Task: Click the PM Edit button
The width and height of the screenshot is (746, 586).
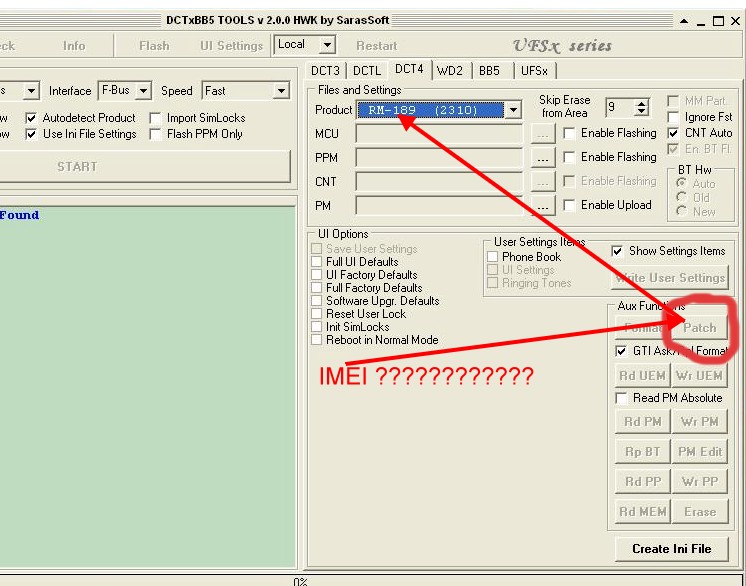Action: click(700, 452)
